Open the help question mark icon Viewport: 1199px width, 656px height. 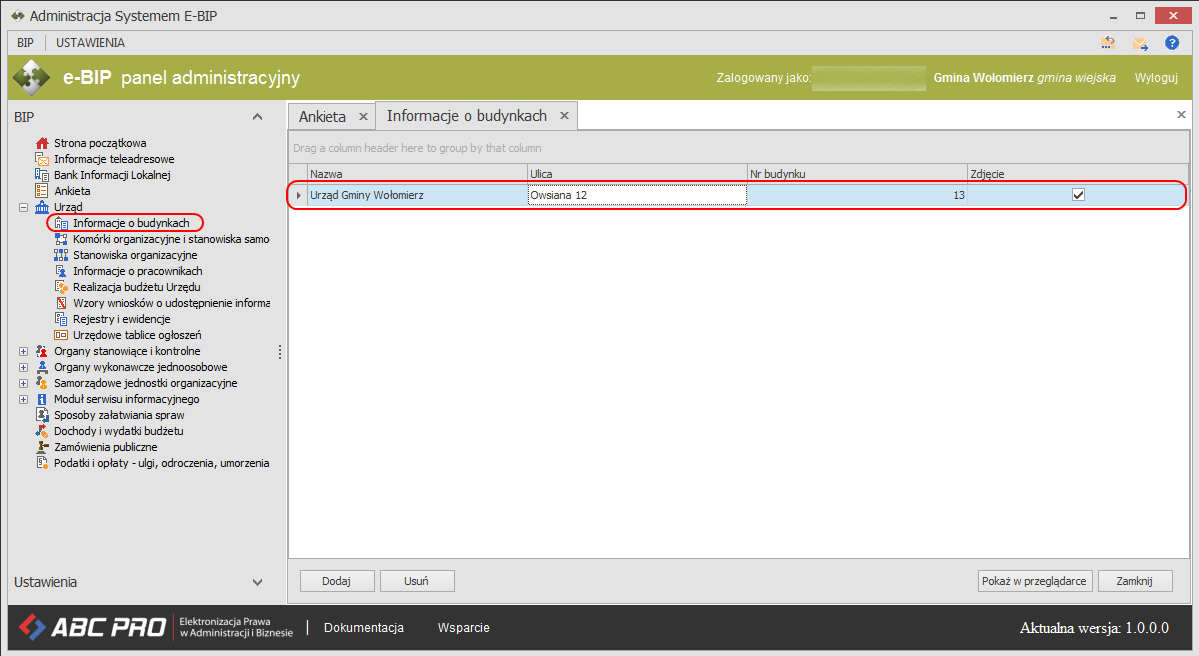(1171, 43)
